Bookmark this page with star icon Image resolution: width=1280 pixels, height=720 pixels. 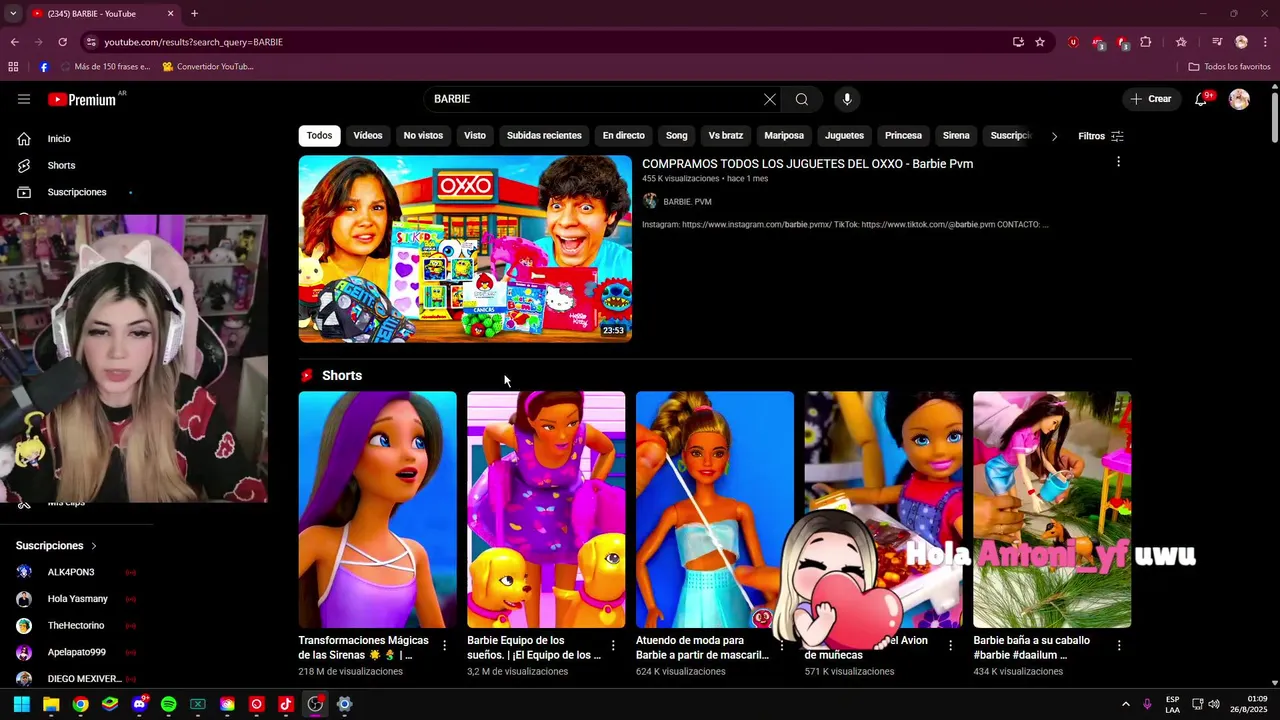[x=1040, y=42]
